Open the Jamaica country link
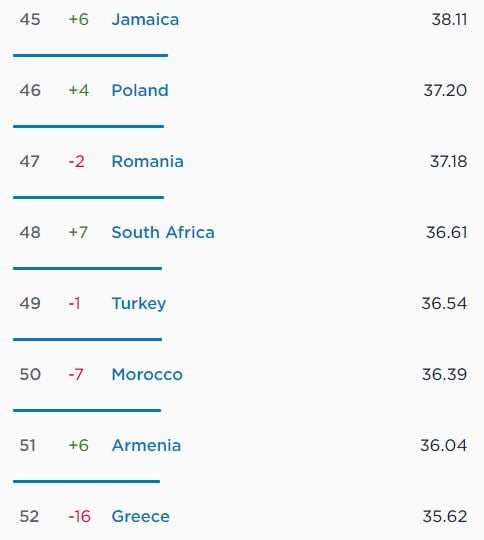 point(145,20)
